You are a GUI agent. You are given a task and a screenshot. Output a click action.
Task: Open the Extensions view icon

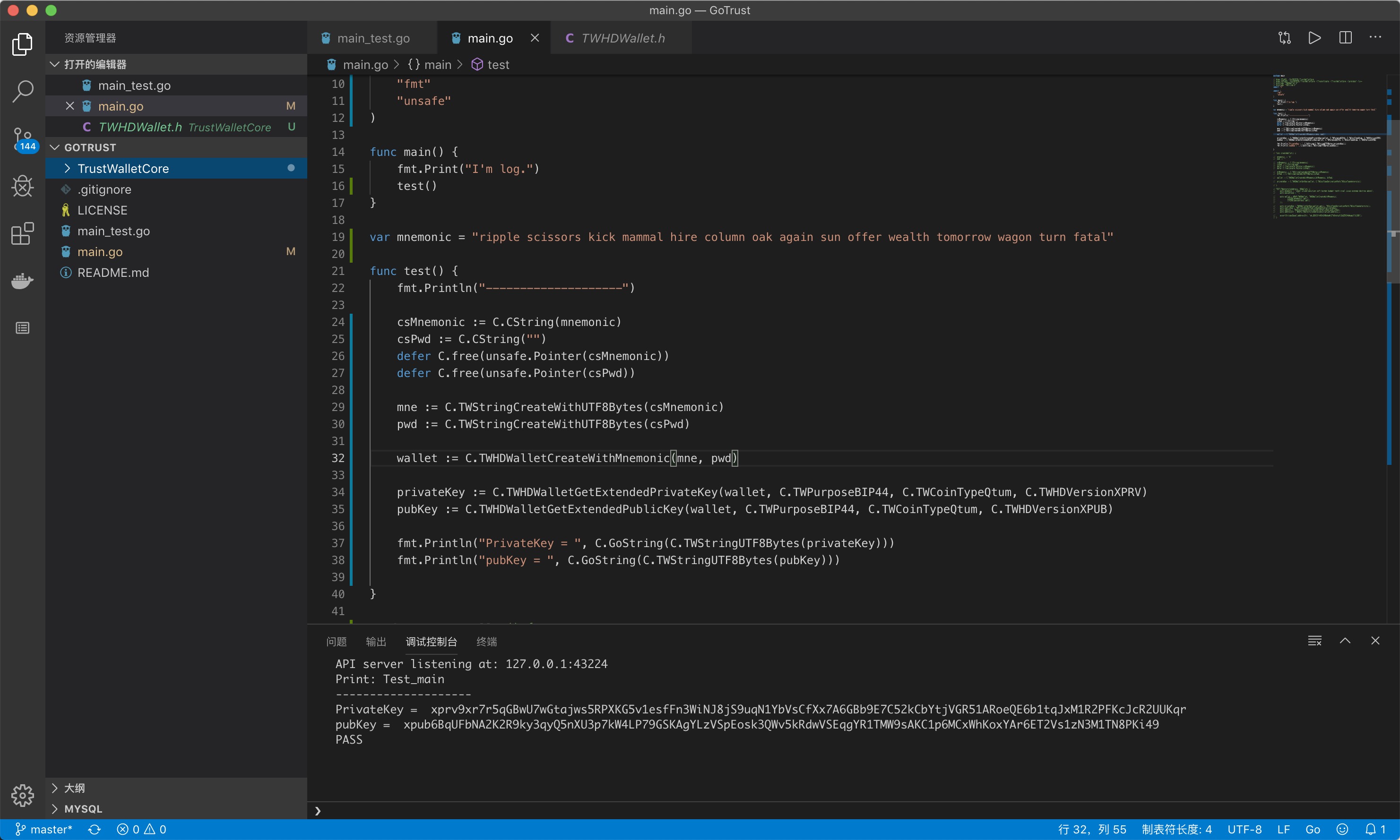[x=23, y=233]
